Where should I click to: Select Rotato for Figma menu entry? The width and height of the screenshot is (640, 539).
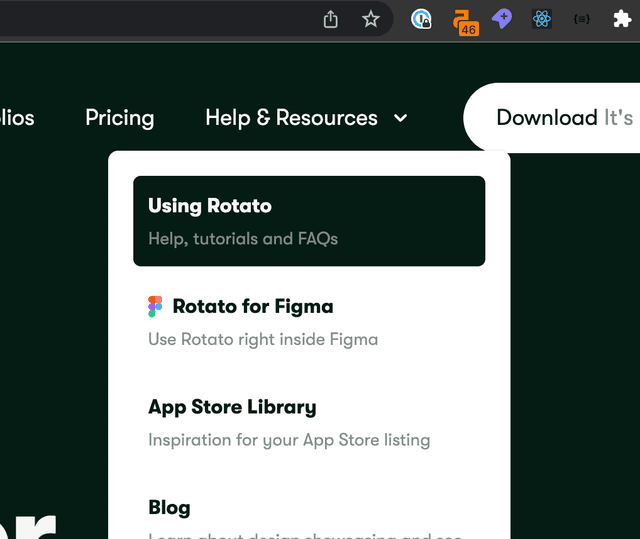(253, 306)
